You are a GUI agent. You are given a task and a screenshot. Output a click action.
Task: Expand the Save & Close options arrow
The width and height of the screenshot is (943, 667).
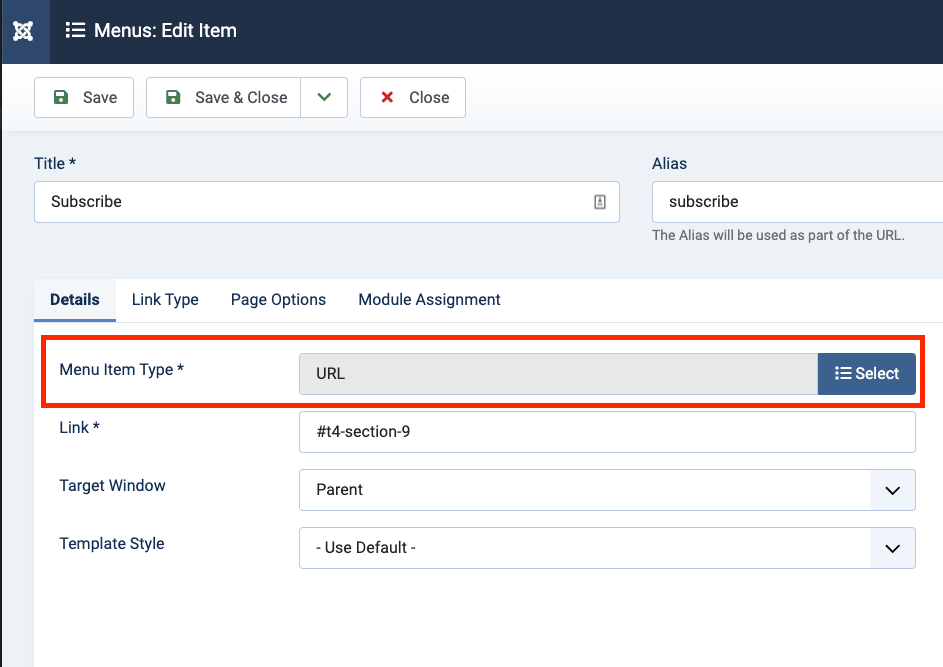pos(324,98)
